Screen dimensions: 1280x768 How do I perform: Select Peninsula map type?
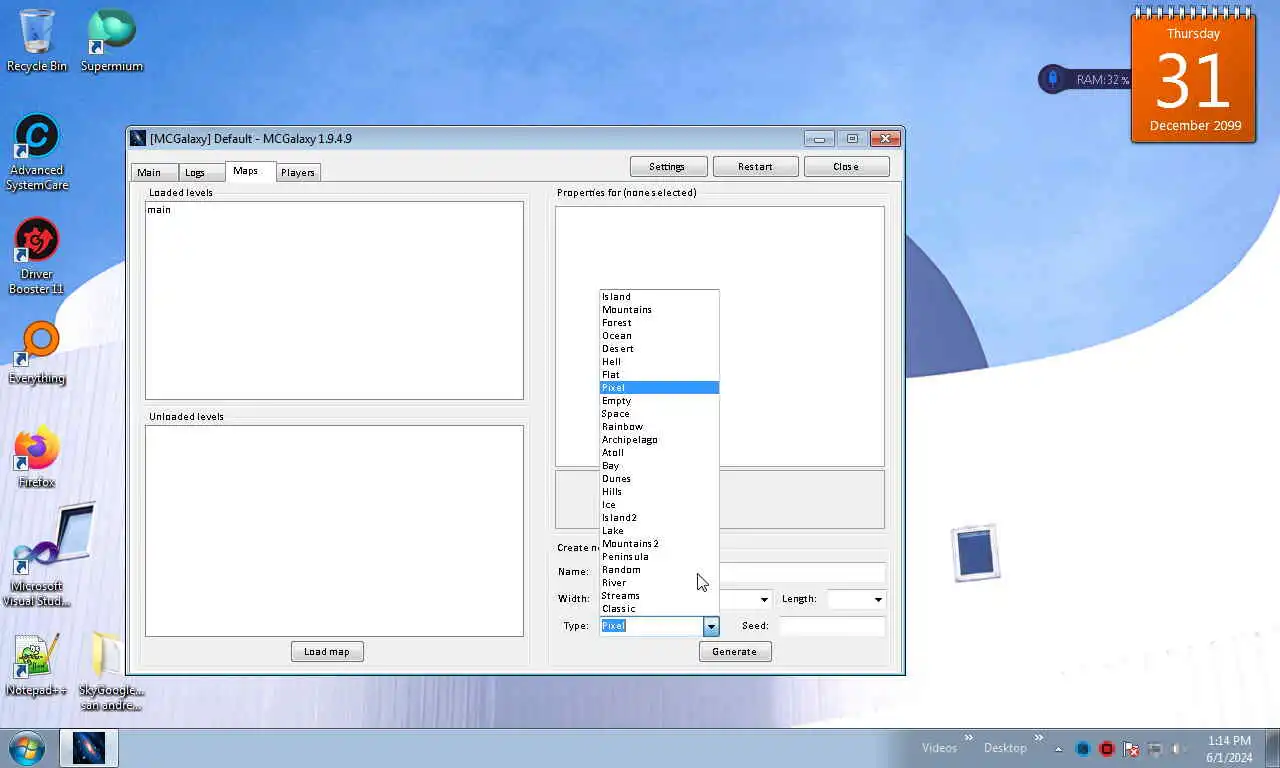(x=659, y=557)
